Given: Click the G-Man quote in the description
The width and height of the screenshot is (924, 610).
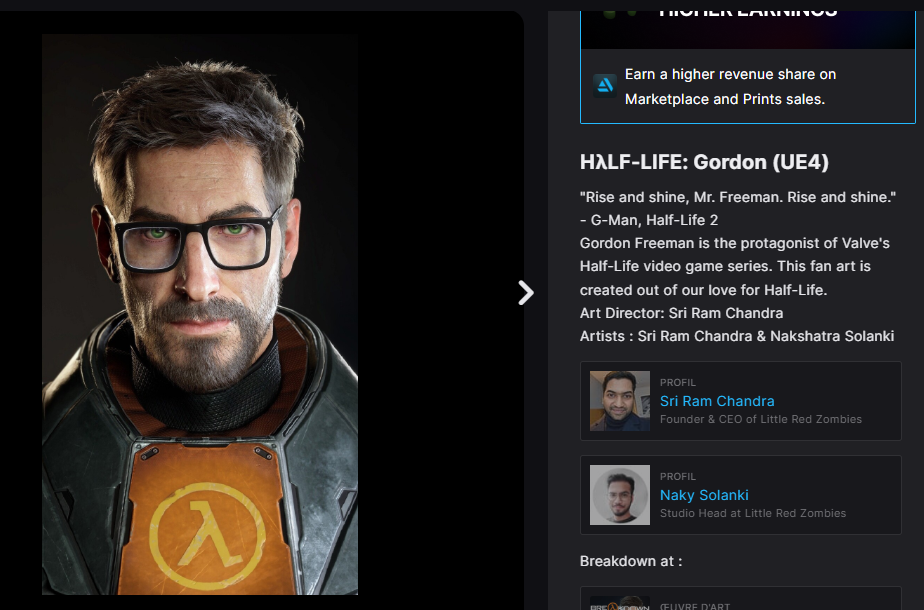Looking at the screenshot, I should pyautogui.click(x=738, y=209).
